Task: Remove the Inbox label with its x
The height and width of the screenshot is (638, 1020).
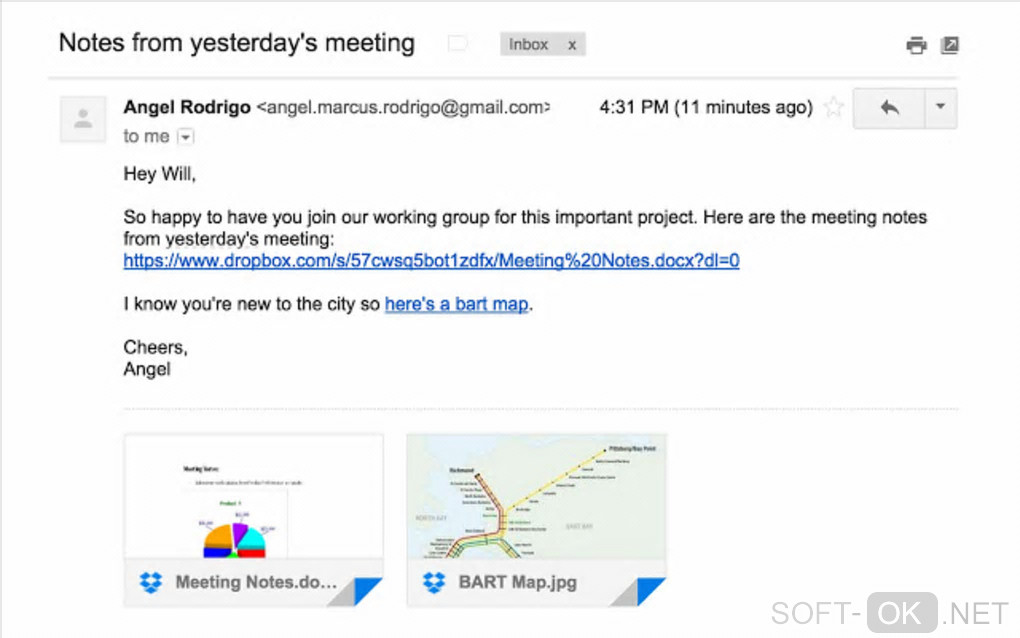Action: pyautogui.click(x=572, y=45)
